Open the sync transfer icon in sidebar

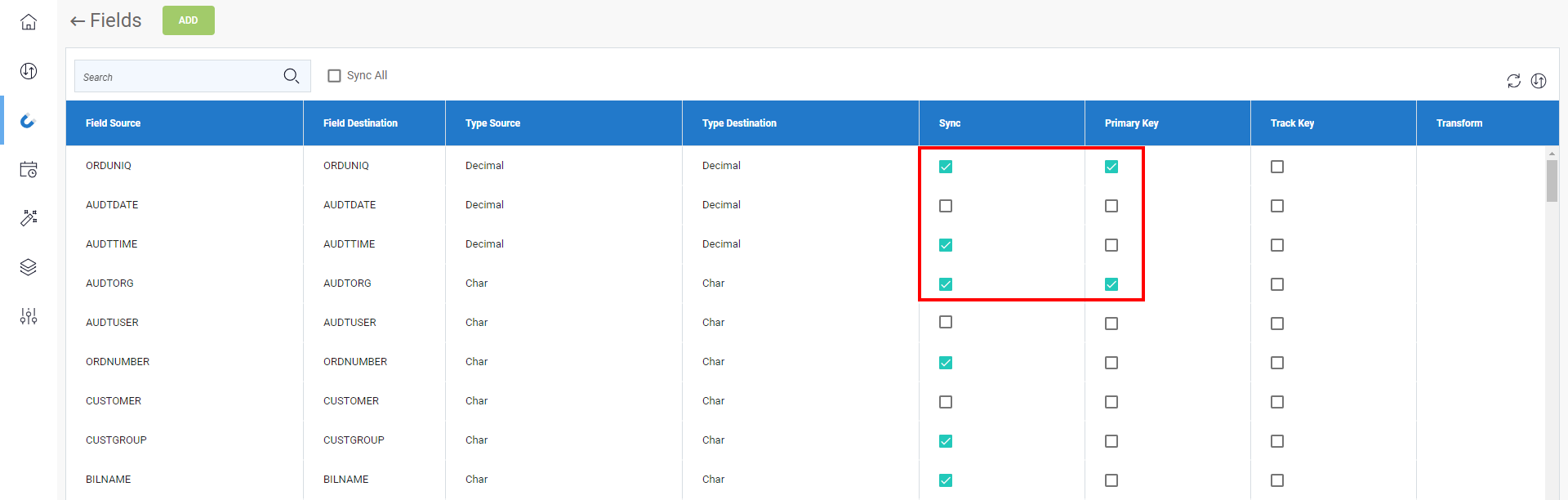[x=29, y=71]
